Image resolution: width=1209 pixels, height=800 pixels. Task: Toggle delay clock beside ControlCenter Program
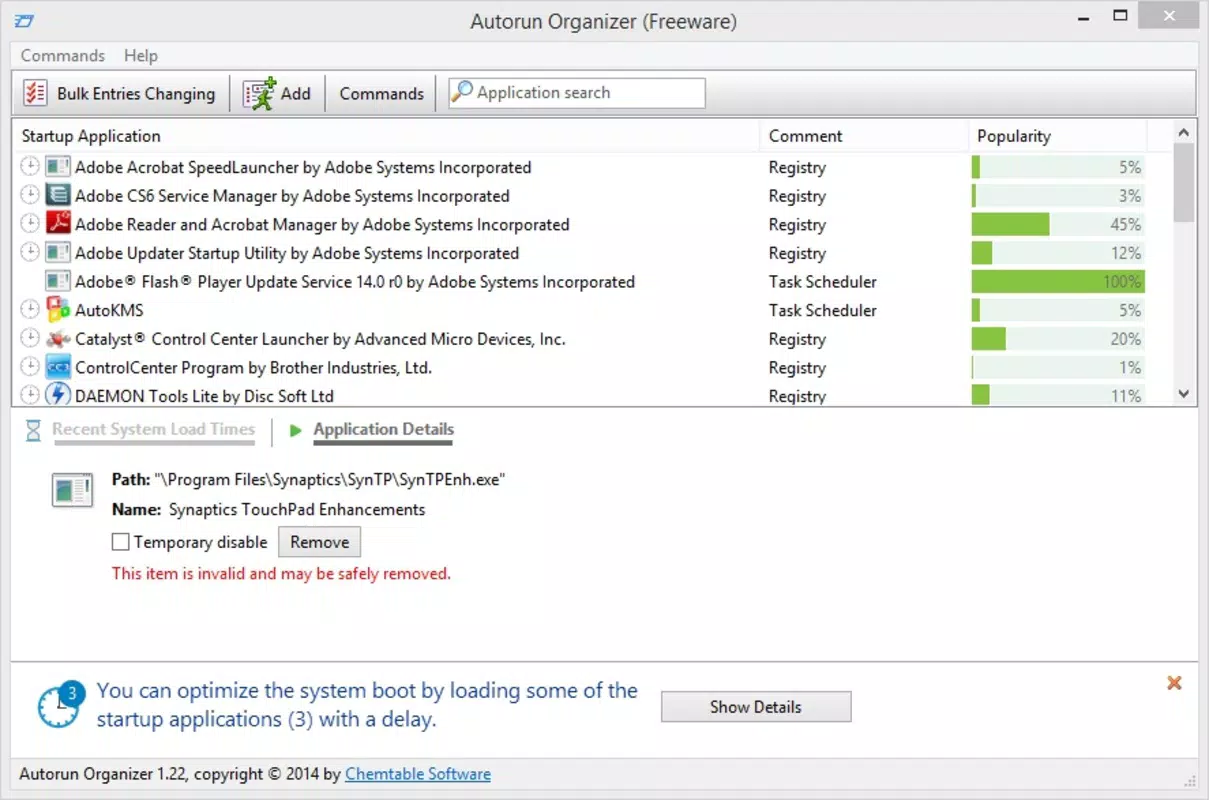tap(30, 367)
